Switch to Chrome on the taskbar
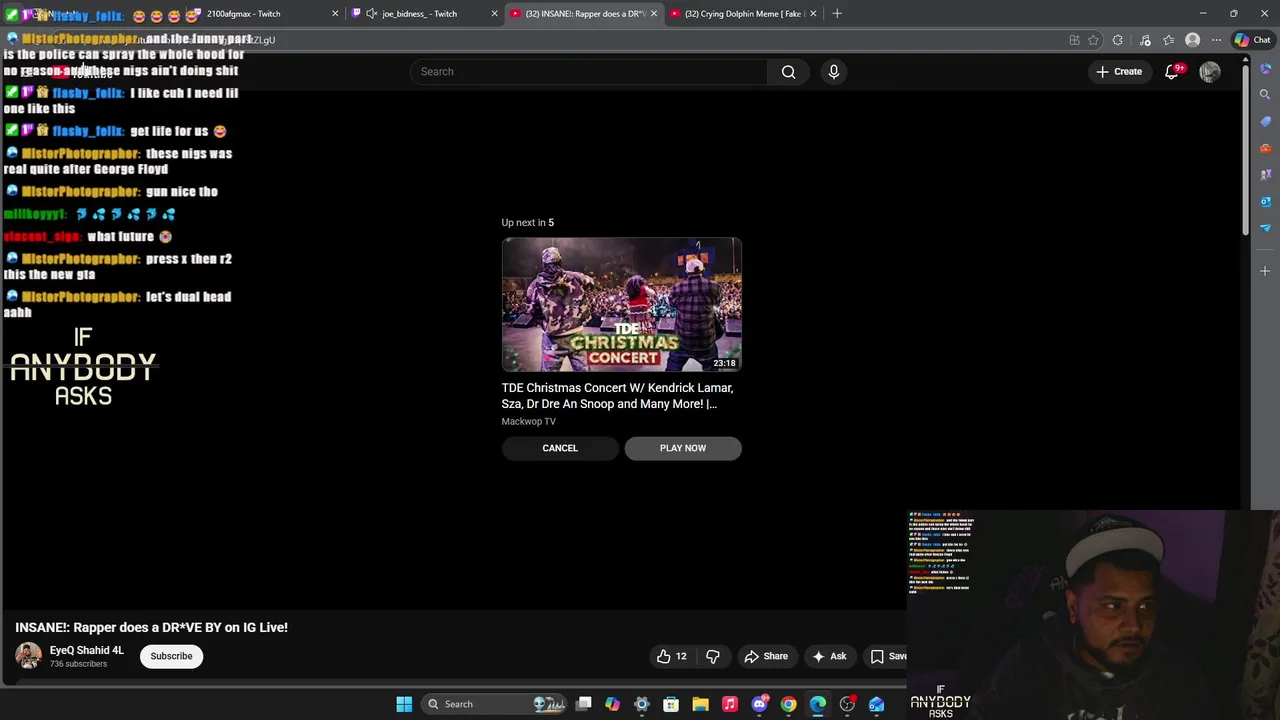The height and width of the screenshot is (720, 1280). [789, 704]
